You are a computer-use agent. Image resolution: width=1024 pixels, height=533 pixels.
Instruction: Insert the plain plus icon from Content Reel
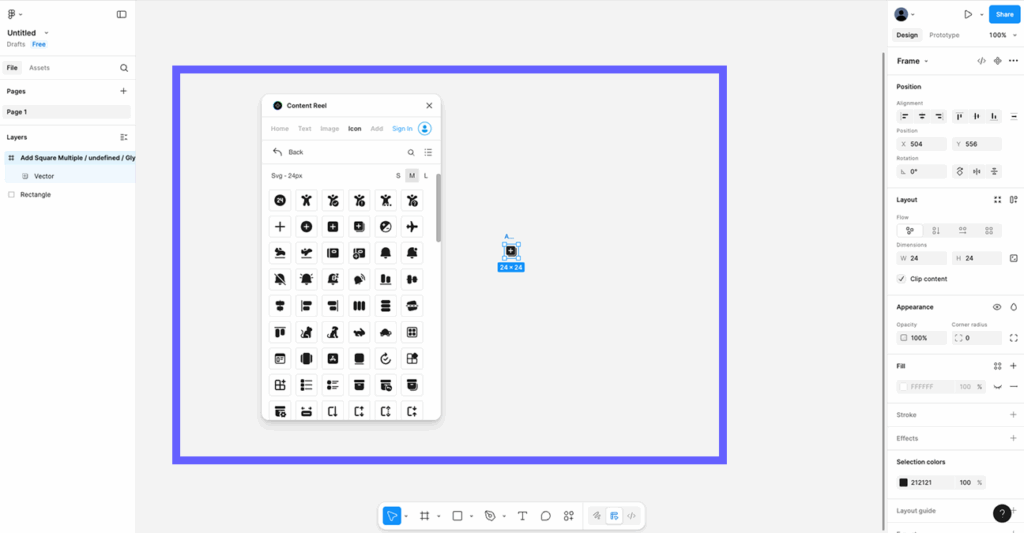280,227
